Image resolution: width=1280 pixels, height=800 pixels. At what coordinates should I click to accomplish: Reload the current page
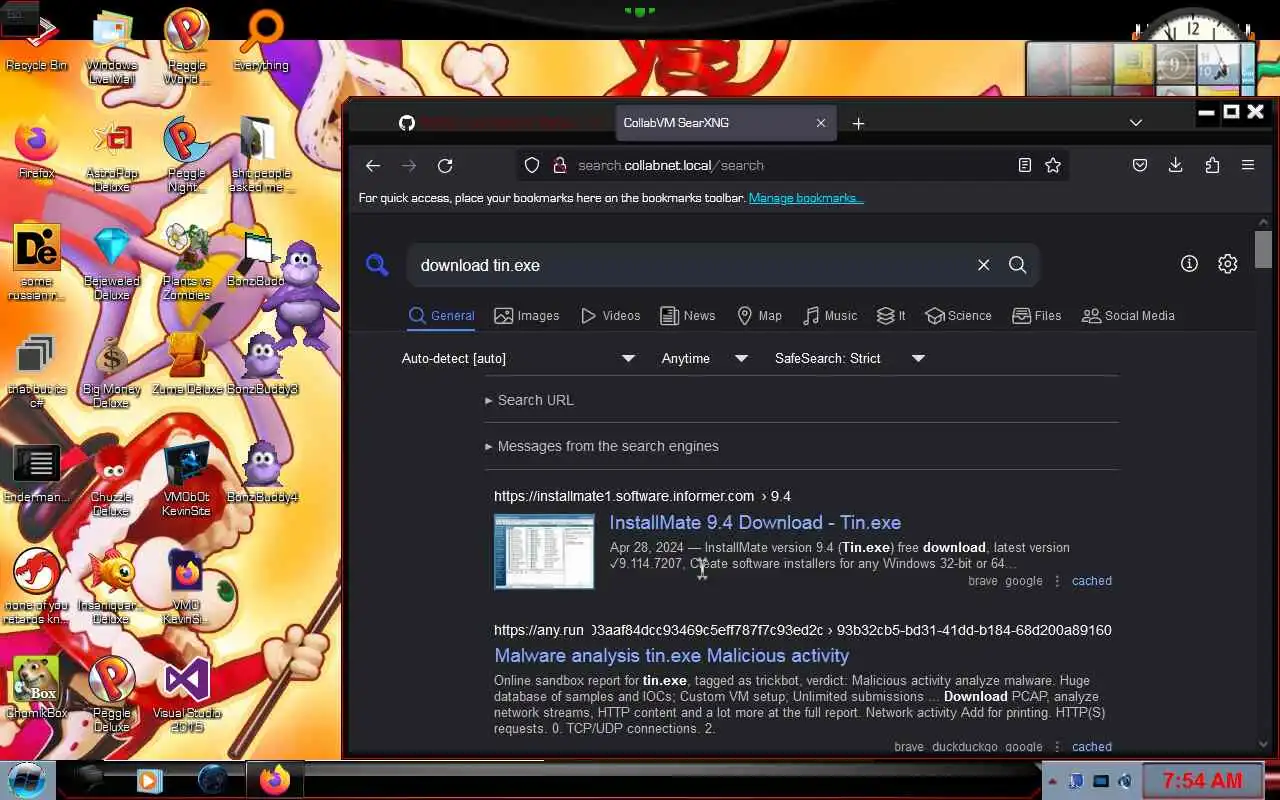[445, 166]
